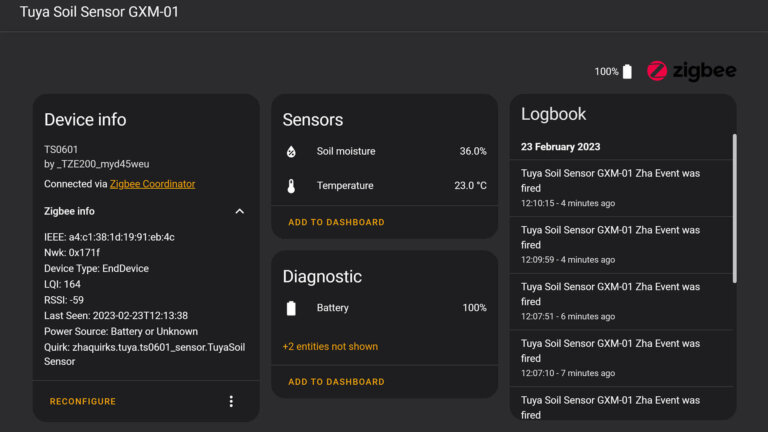Open the Temperature 23.0 °C entity
The image size is (768, 432).
click(385, 186)
